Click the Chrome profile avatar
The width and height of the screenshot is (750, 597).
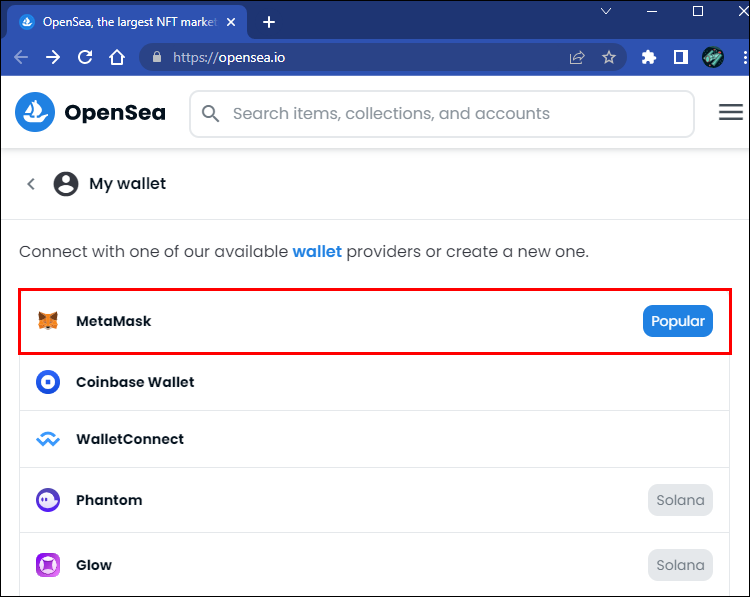713,58
